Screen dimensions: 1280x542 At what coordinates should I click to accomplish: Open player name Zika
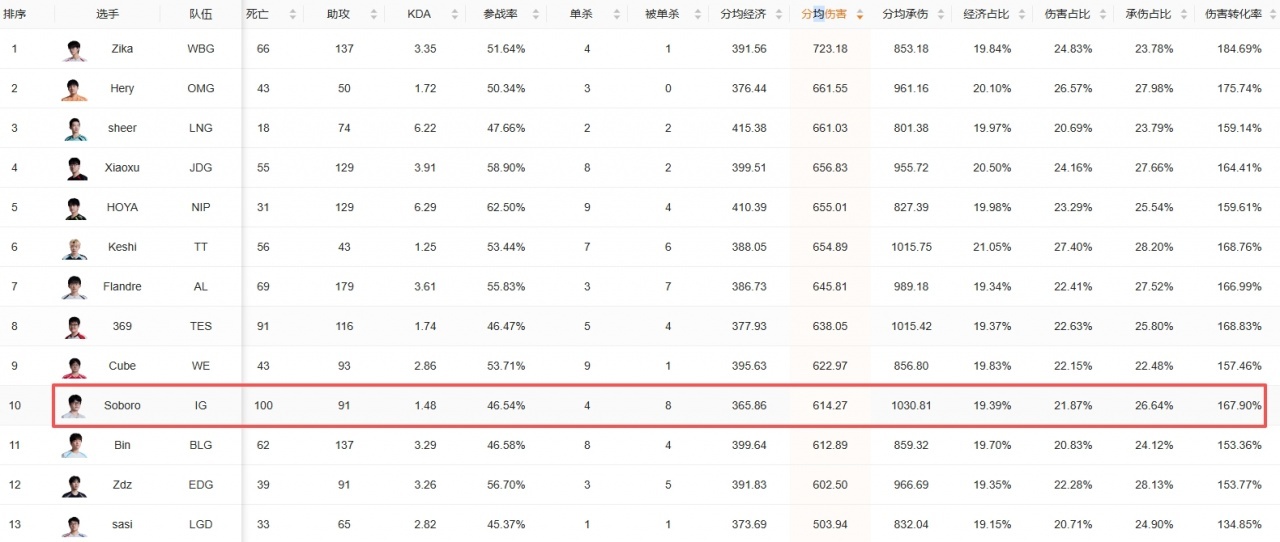point(122,49)
